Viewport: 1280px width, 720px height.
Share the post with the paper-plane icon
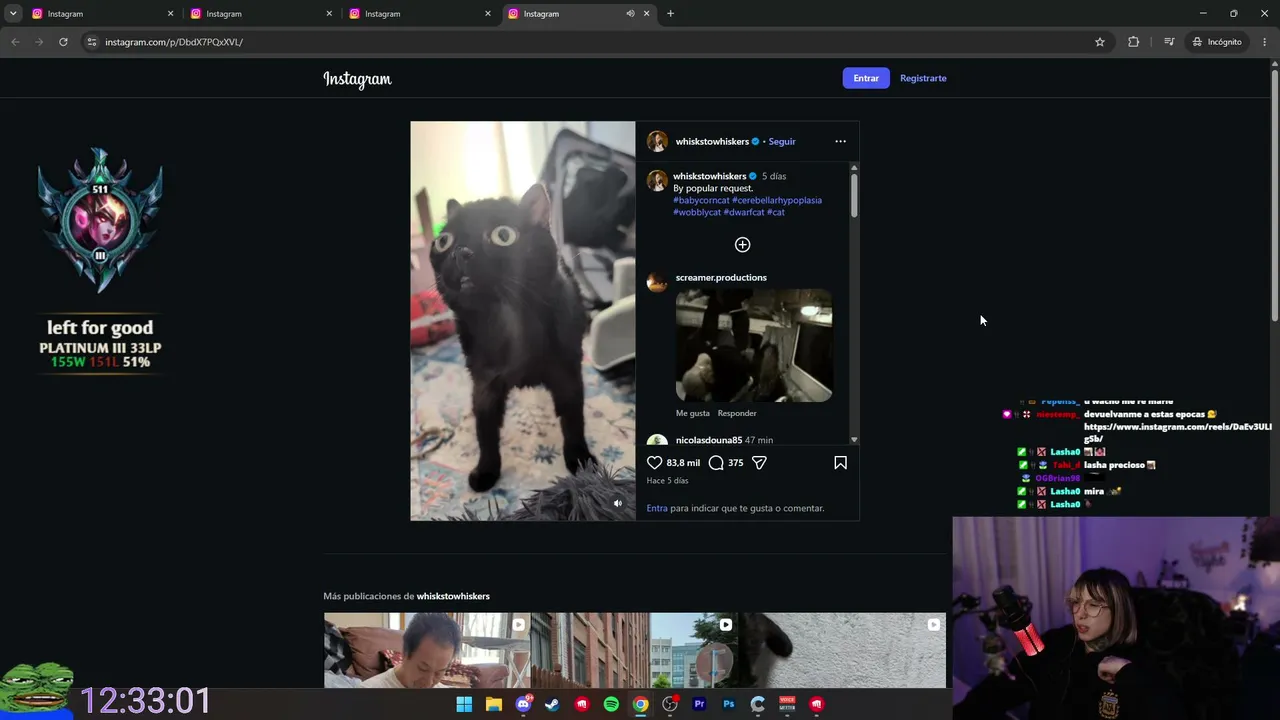(x=759, y=463)
